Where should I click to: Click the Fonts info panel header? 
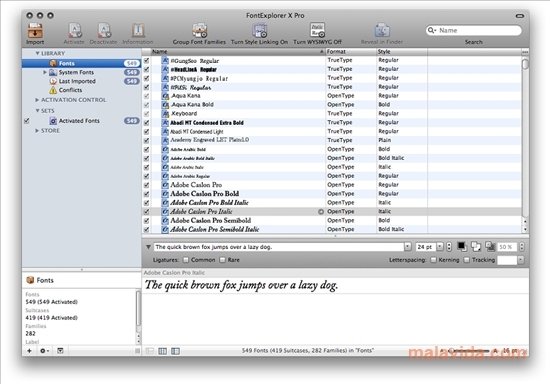81,280
